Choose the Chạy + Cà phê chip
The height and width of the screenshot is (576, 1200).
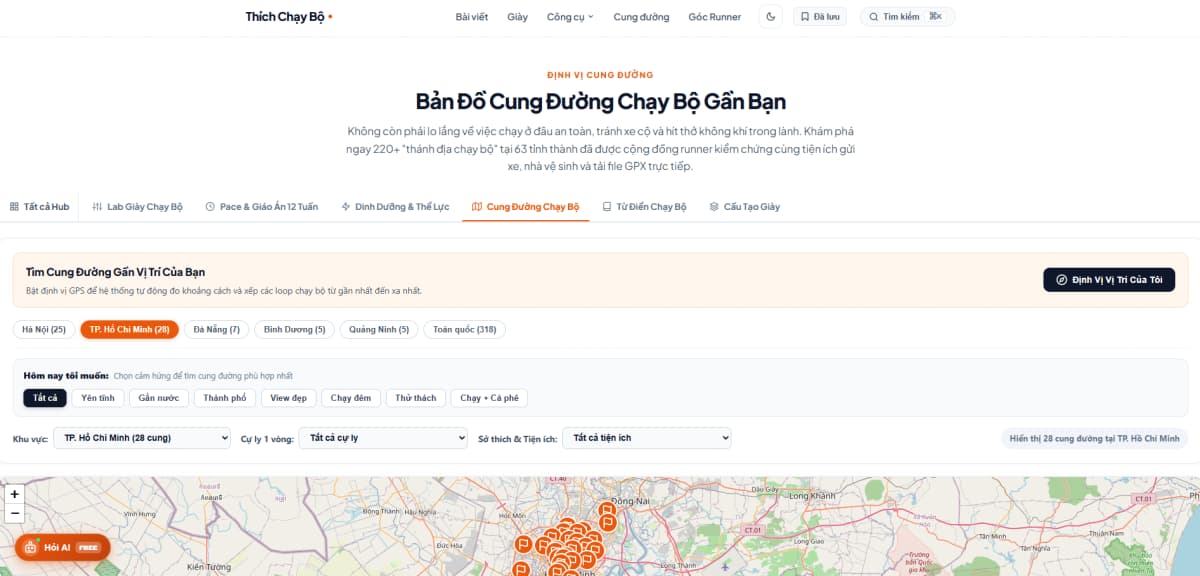489,398
